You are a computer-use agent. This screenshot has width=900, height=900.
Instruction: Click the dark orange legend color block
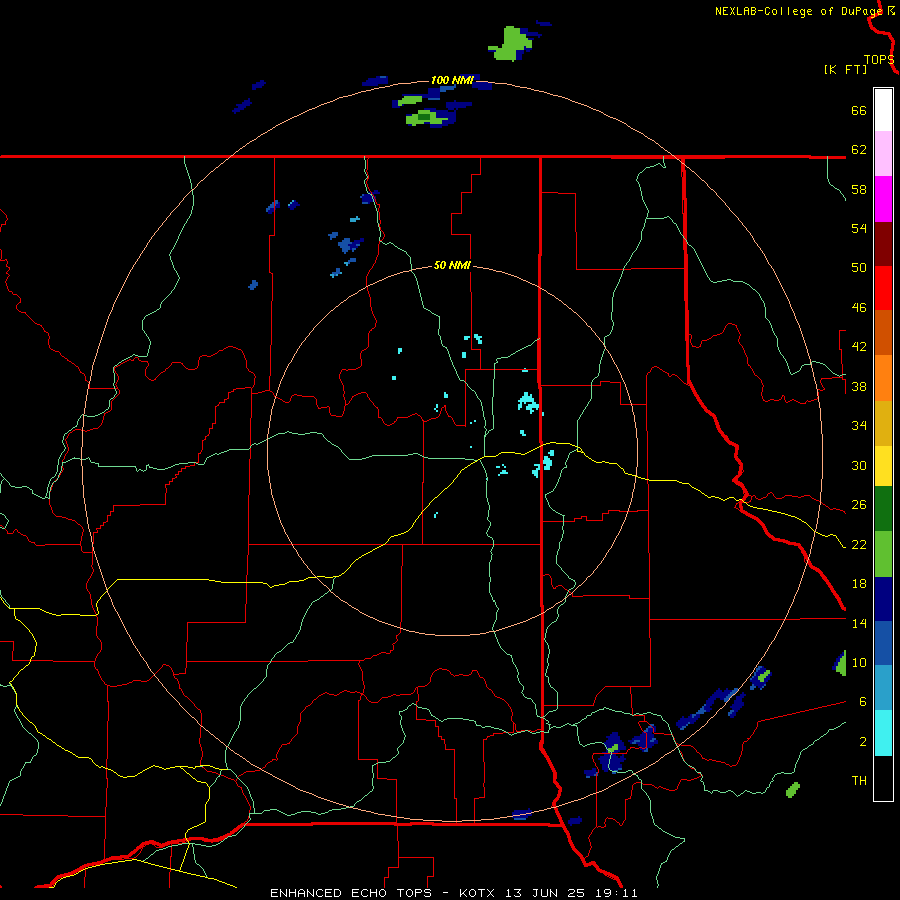pyautogui.click(x=883, y=332)
